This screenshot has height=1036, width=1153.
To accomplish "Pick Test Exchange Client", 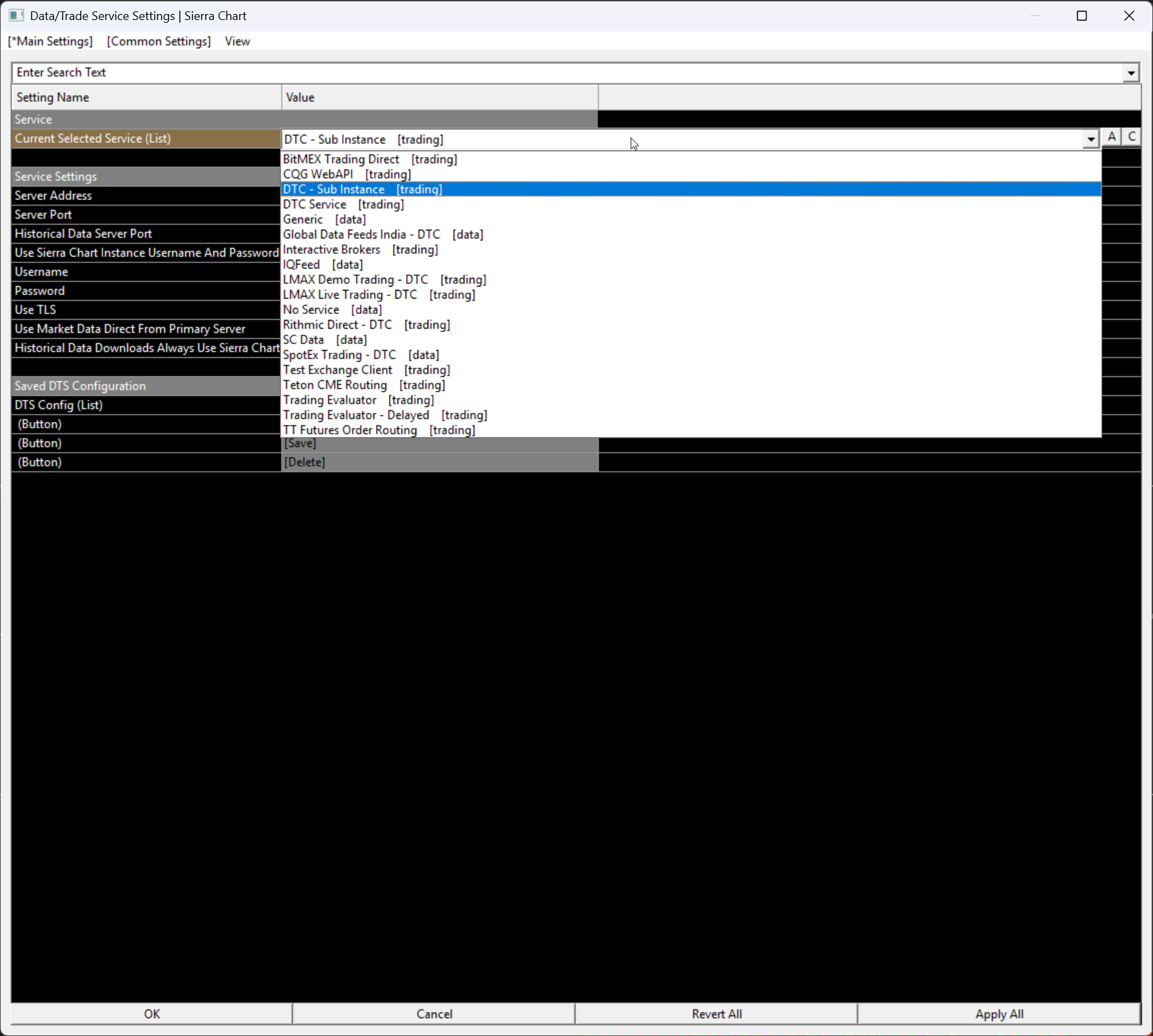I will (691, 369).
